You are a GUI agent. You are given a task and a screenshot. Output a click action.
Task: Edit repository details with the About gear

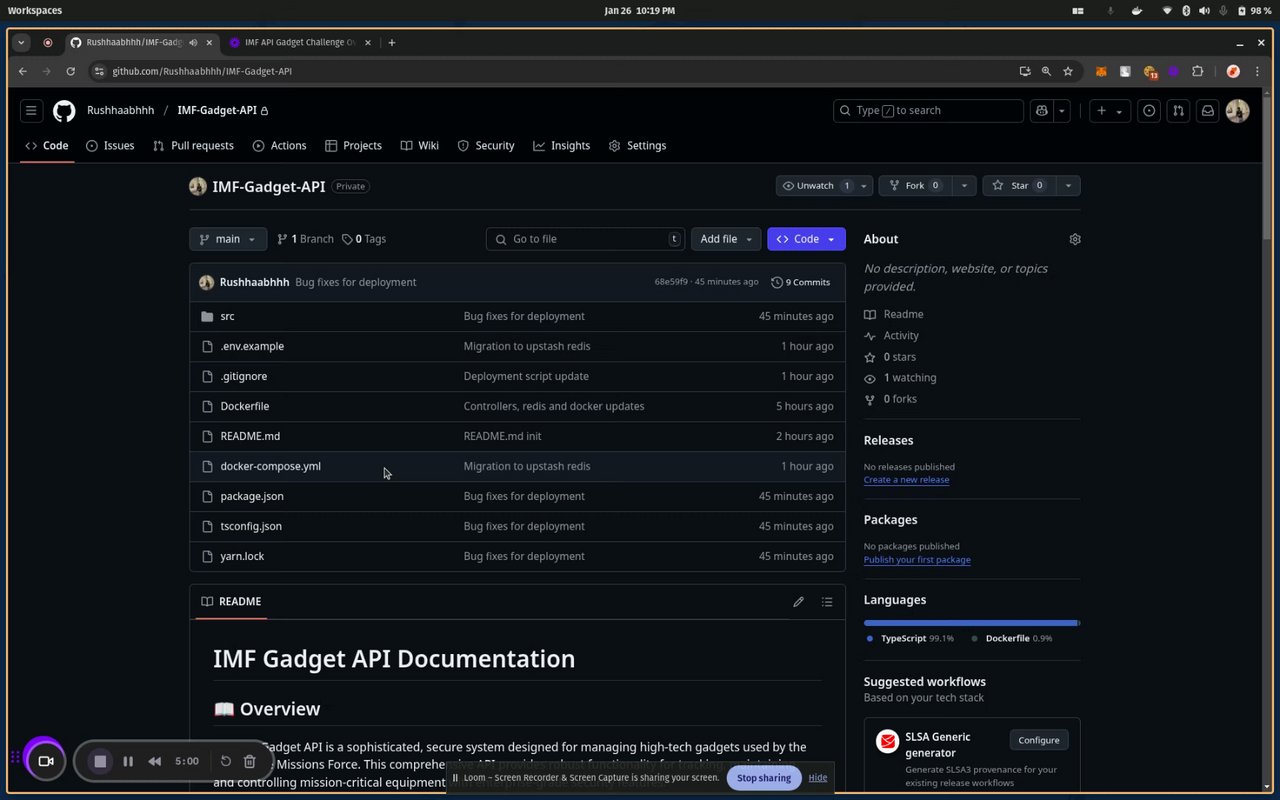point(1075,239)
